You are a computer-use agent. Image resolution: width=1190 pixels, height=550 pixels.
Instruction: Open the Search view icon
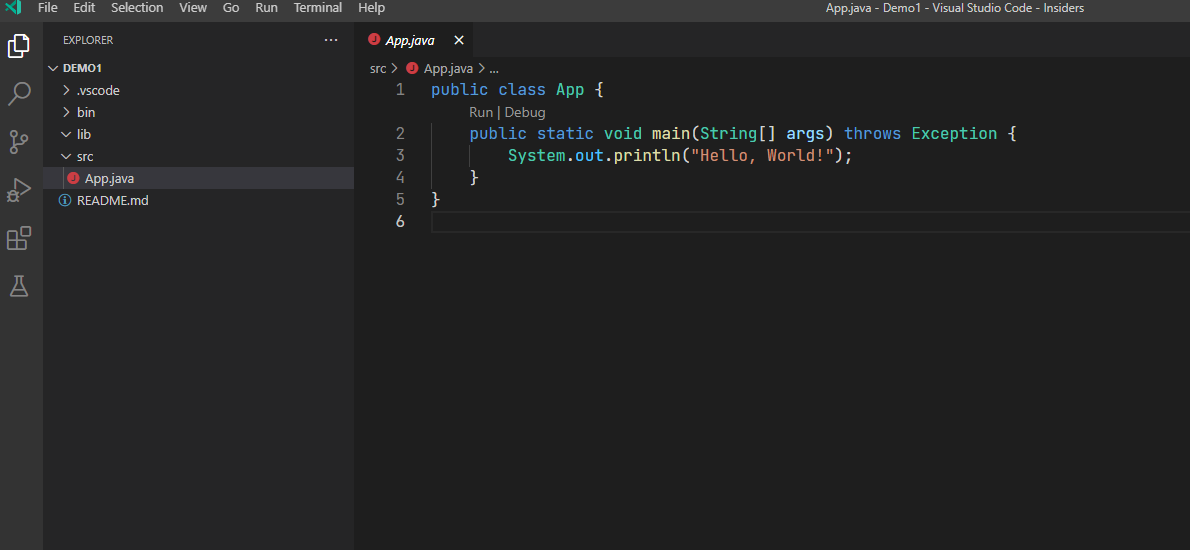(x=19, y=94)
